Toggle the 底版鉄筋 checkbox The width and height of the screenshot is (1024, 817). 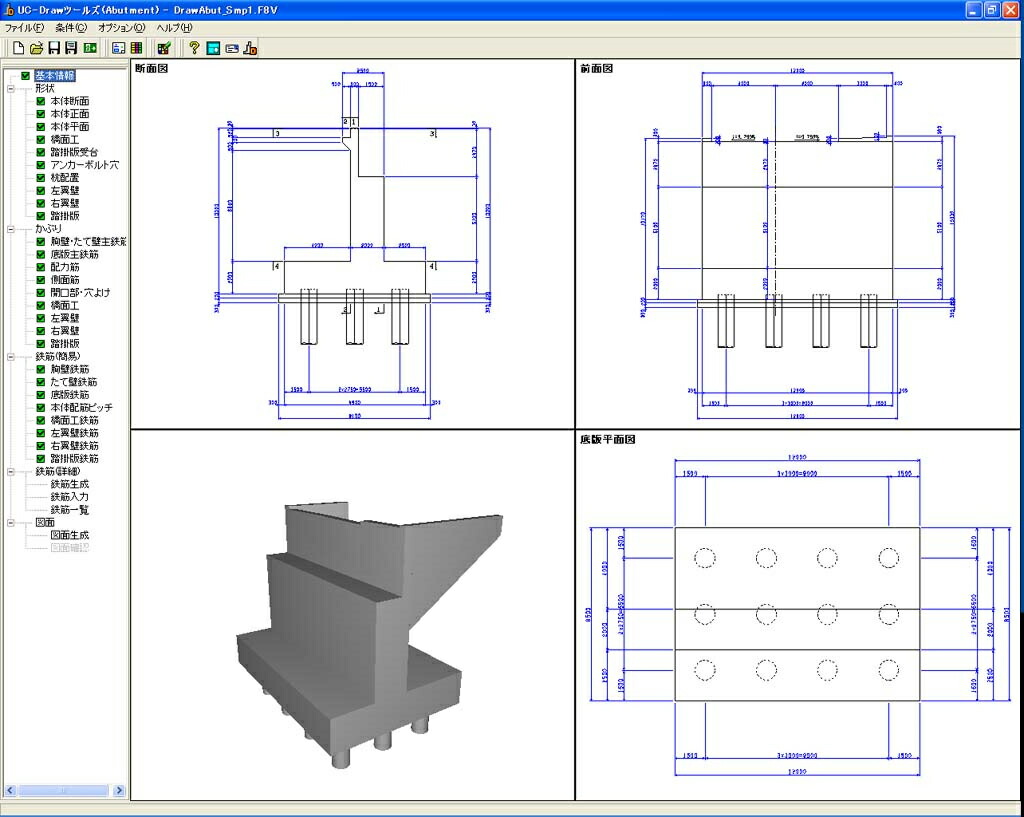[x=40, y=395]
